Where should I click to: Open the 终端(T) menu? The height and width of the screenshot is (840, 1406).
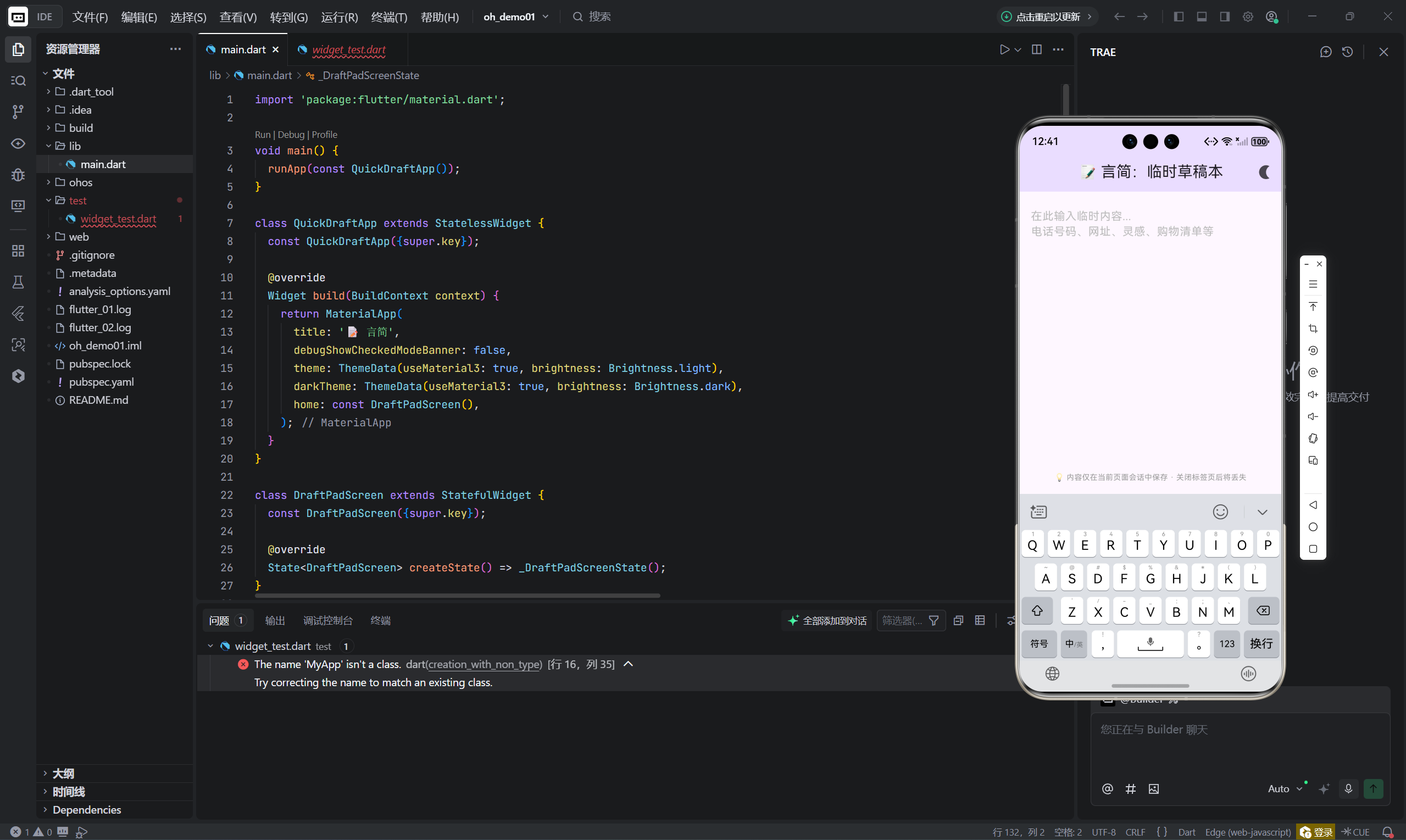(x=389, y=17)
